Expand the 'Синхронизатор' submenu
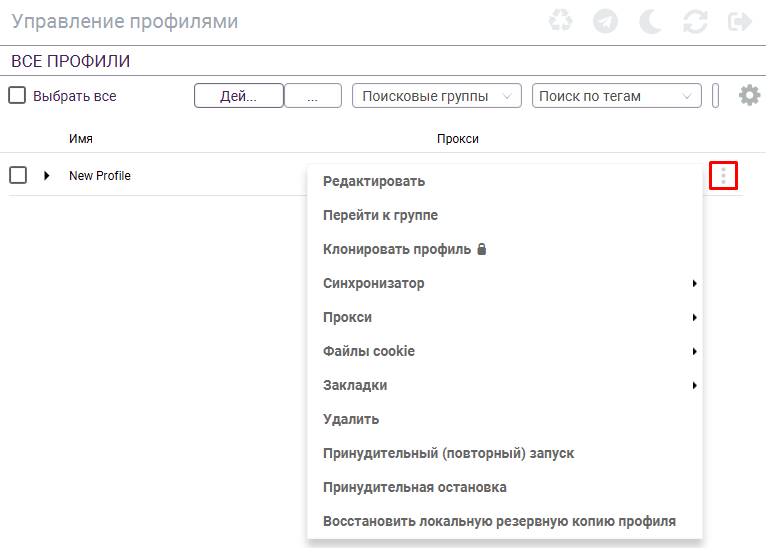 [505, 283]
